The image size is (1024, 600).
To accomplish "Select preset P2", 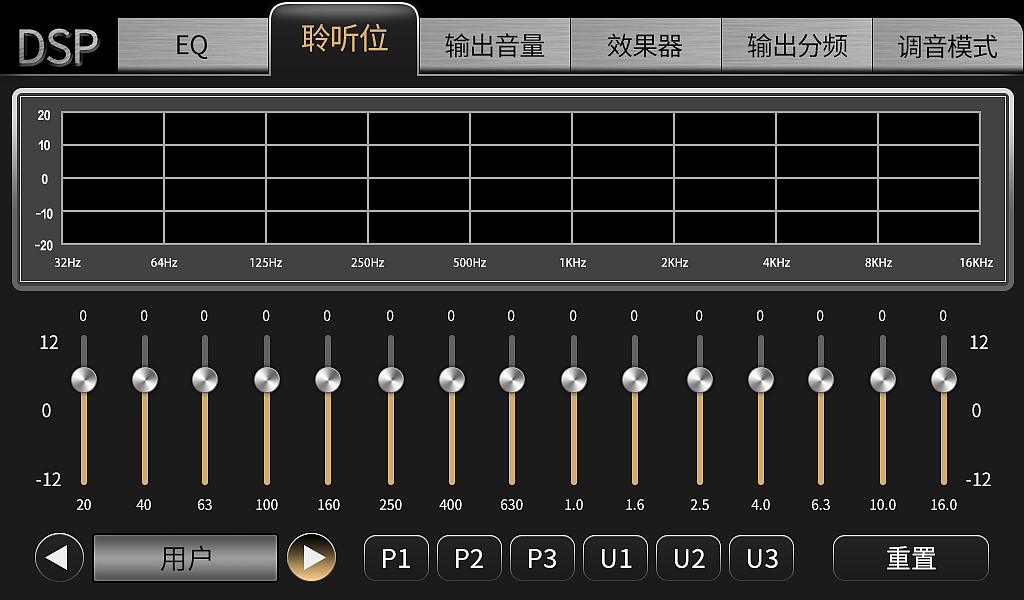I will click(x=469, y=558).
